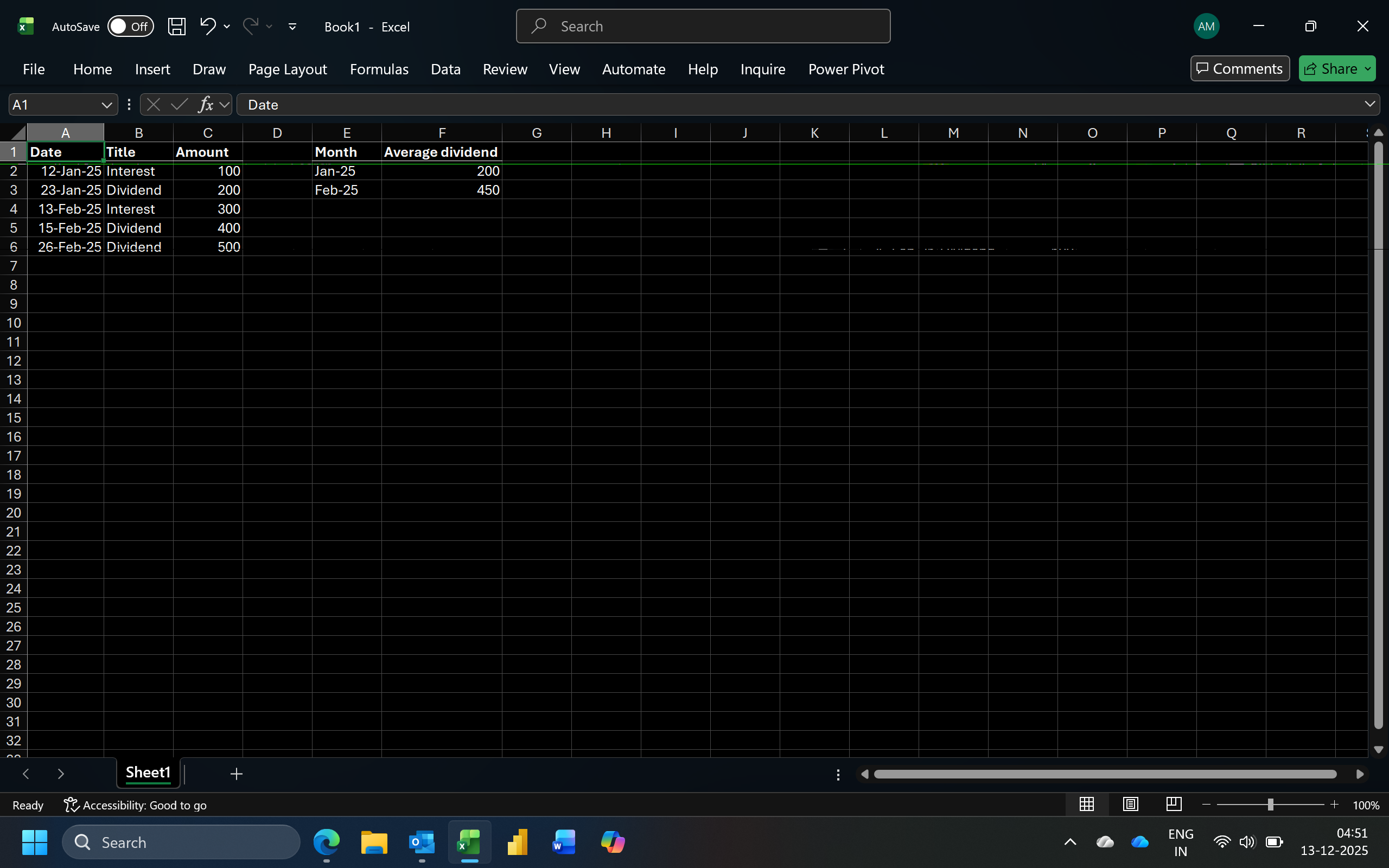This screenshot has height=868, width=1389.
Task: Toggle the AutoSave switch
Action: coord(131,27)
